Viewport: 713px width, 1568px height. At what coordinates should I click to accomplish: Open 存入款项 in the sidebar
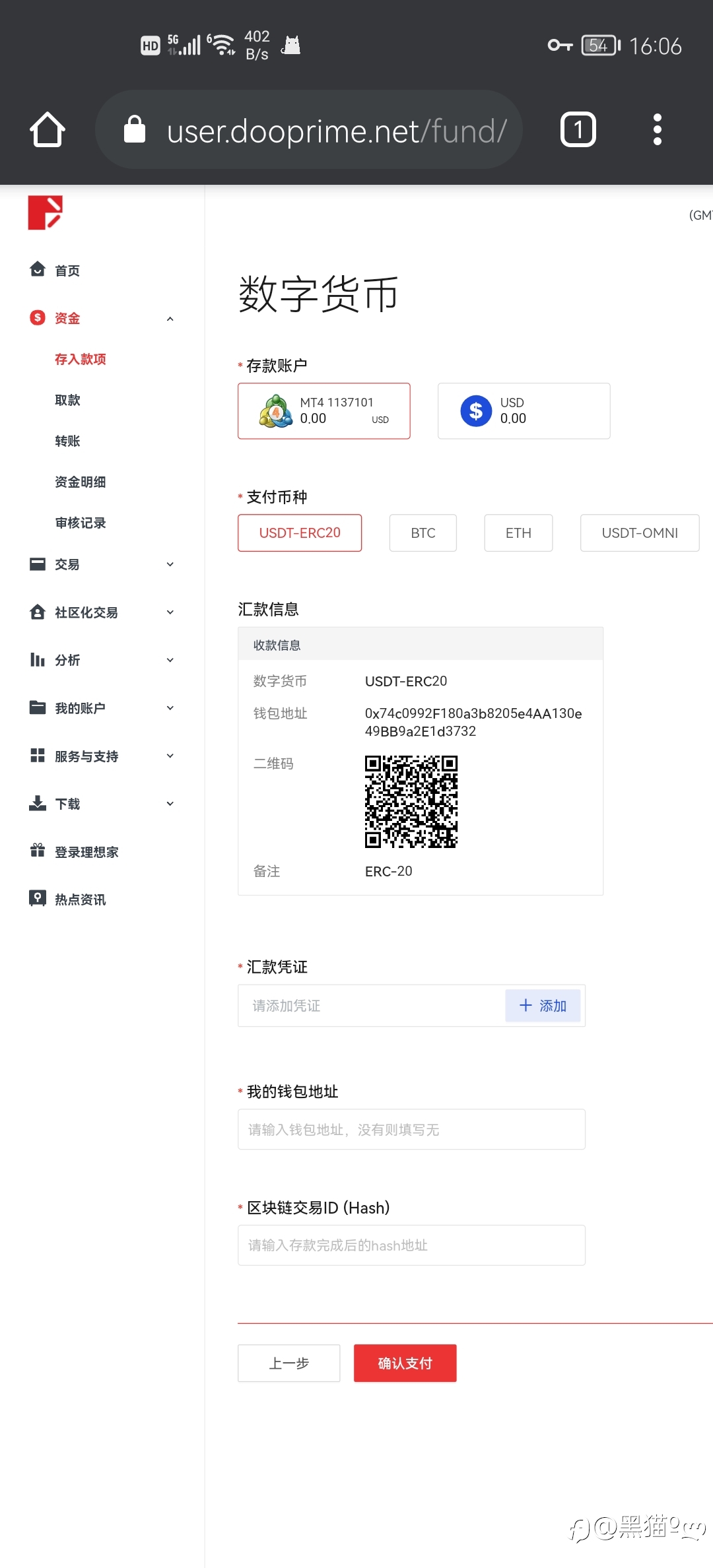81,359
